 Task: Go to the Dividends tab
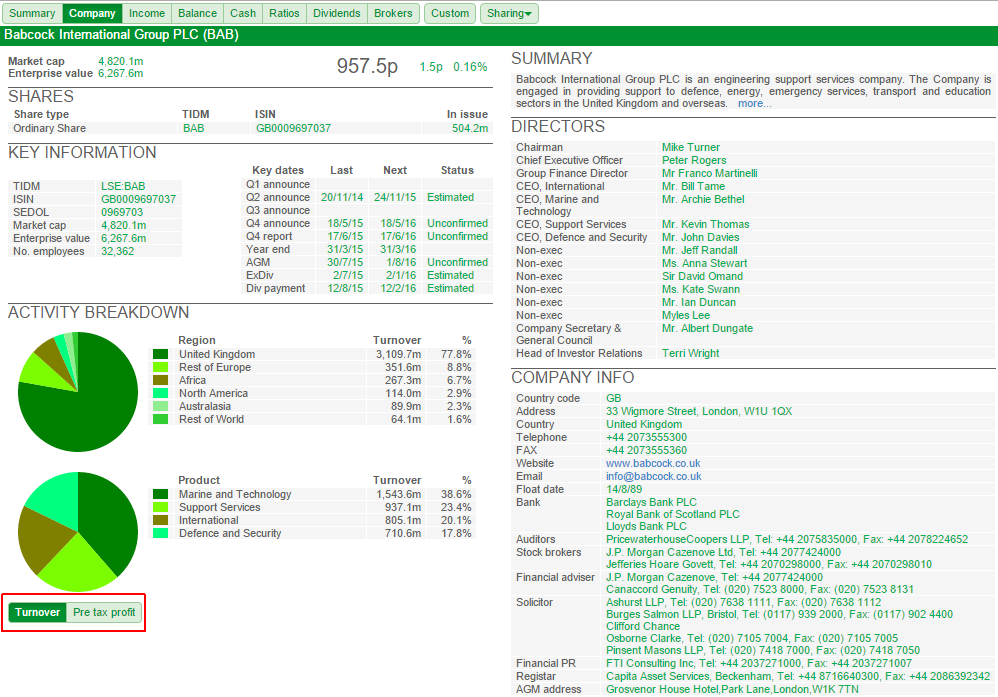coord(337,13)
